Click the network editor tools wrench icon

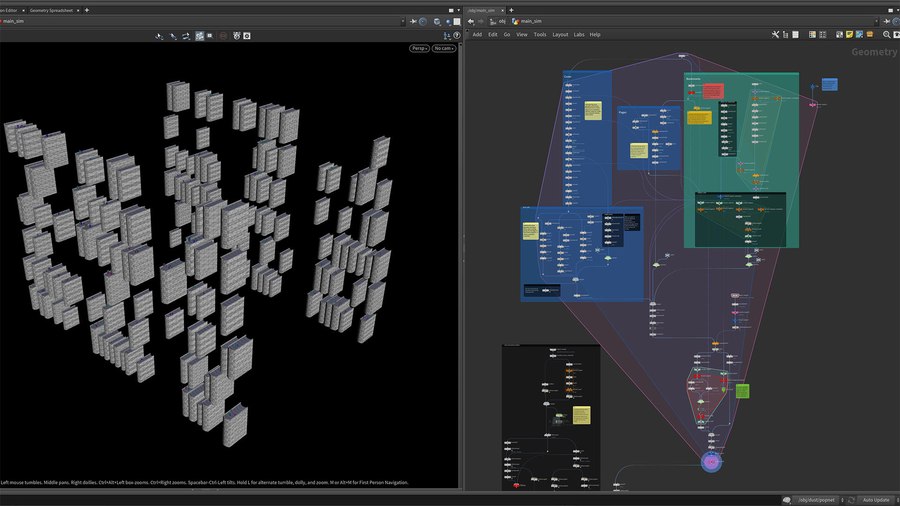point(777,34)
